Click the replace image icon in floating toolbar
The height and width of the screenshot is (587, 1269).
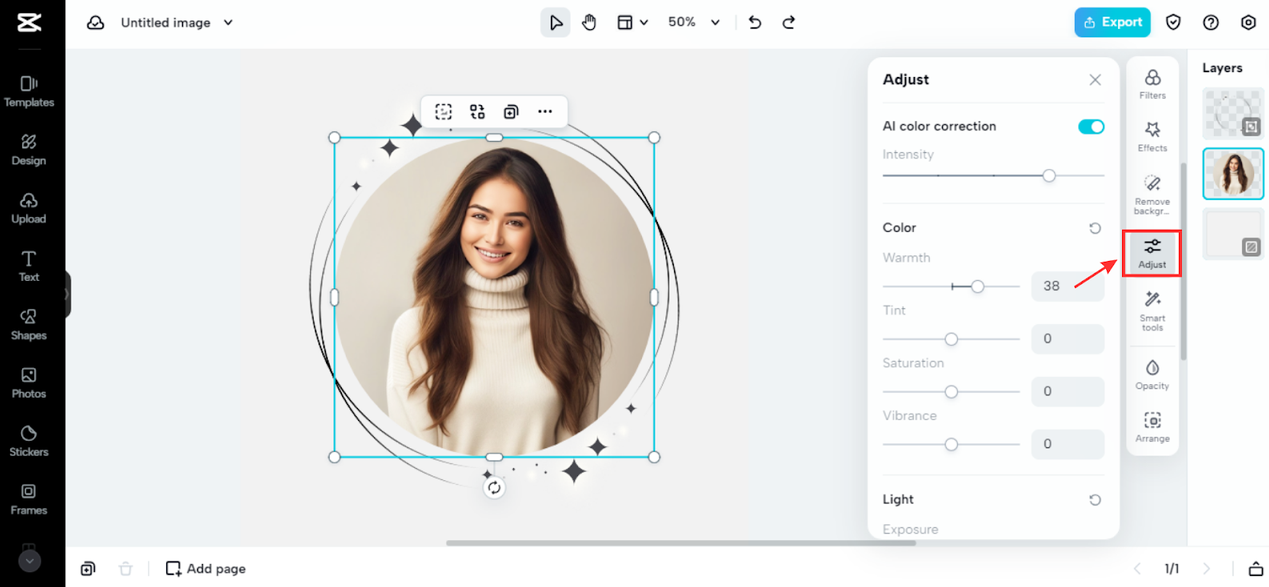coord(477,112)
